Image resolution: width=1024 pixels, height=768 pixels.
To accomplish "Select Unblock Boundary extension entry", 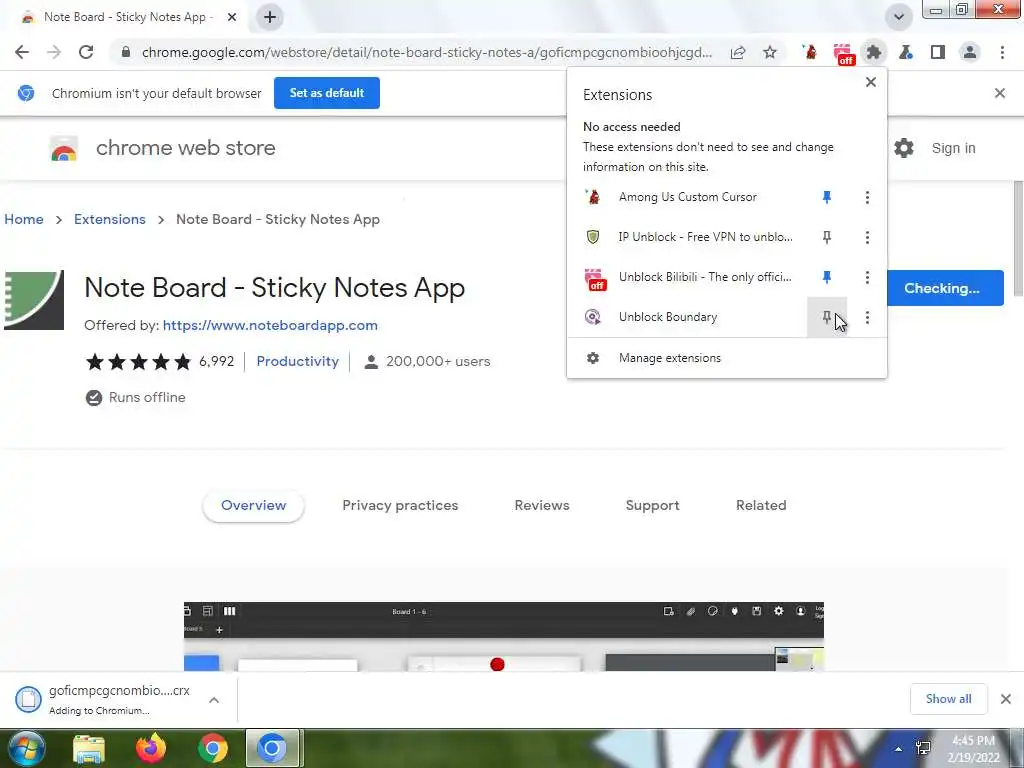I will 688,317.
